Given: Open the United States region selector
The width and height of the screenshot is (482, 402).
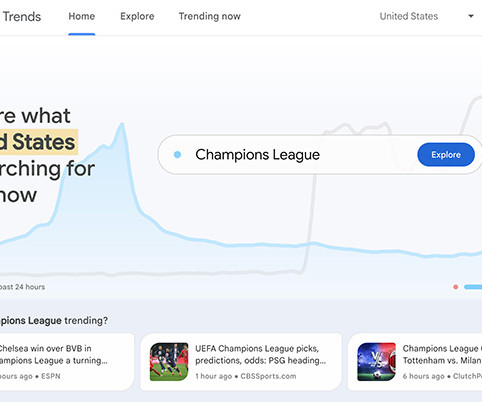Looking at the screenshot, I should coord(409,16).
